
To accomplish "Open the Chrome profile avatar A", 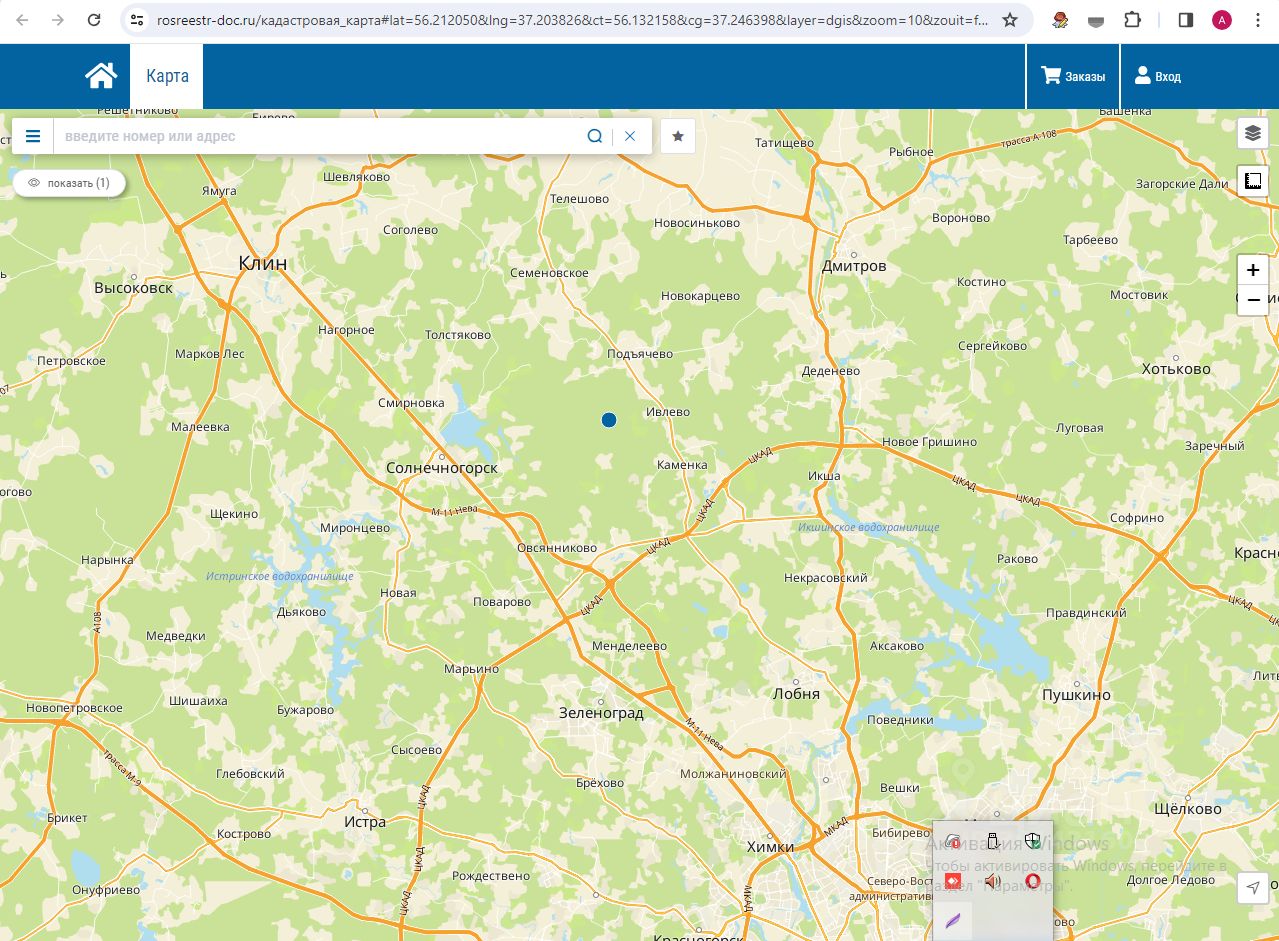I will pos(1221,20).
